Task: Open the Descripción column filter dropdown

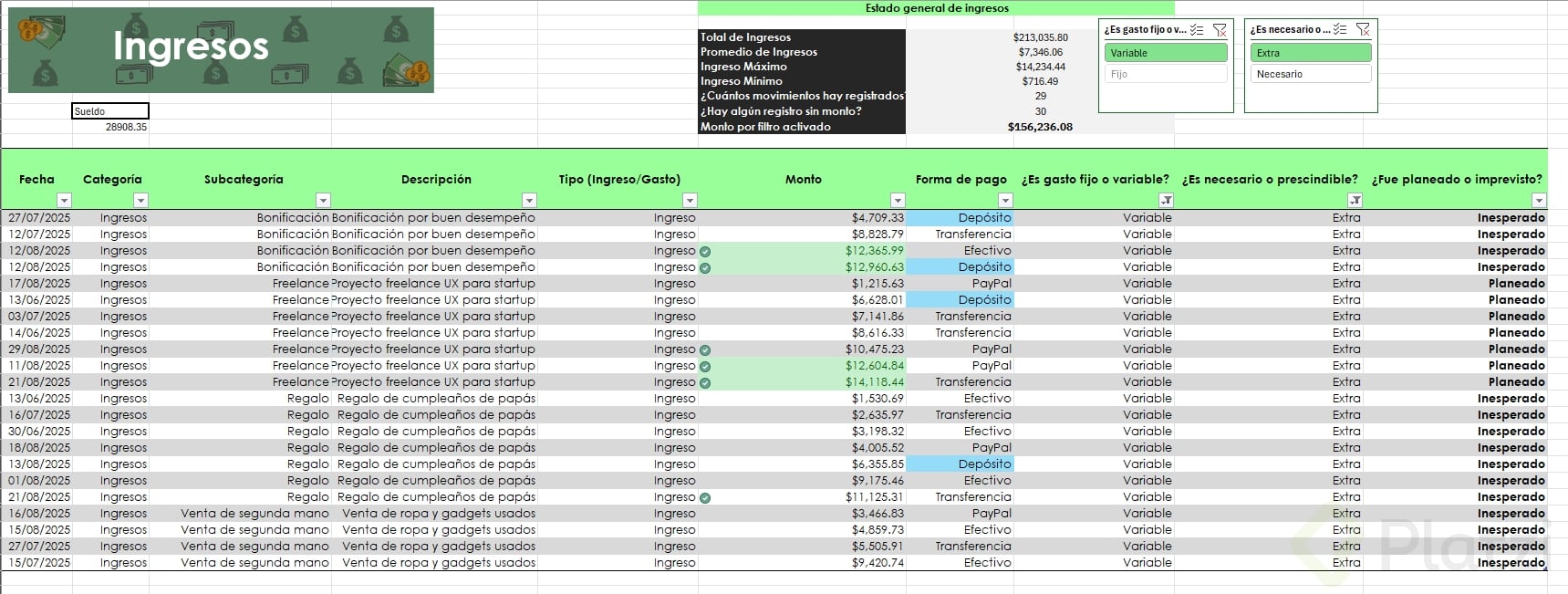Action: (529, 200)
